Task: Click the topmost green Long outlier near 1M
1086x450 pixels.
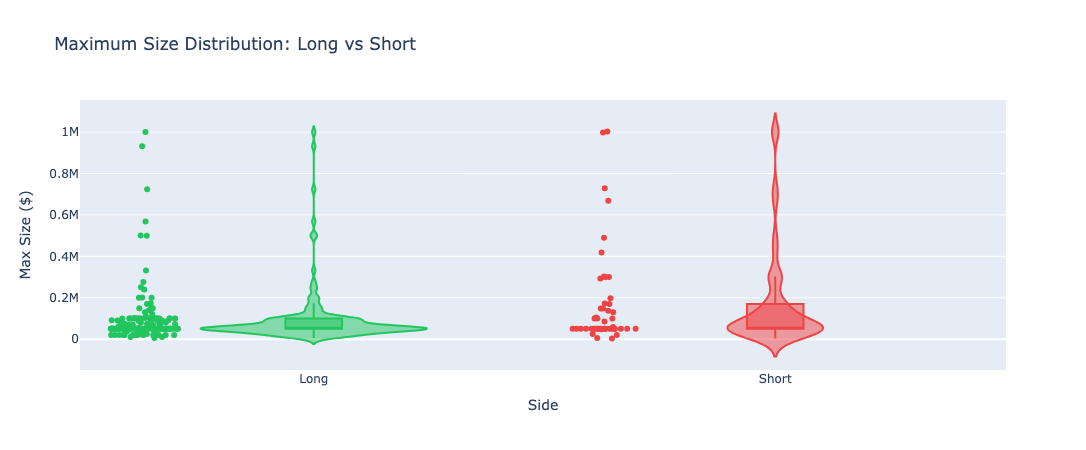Action: [x=145, y=132]
